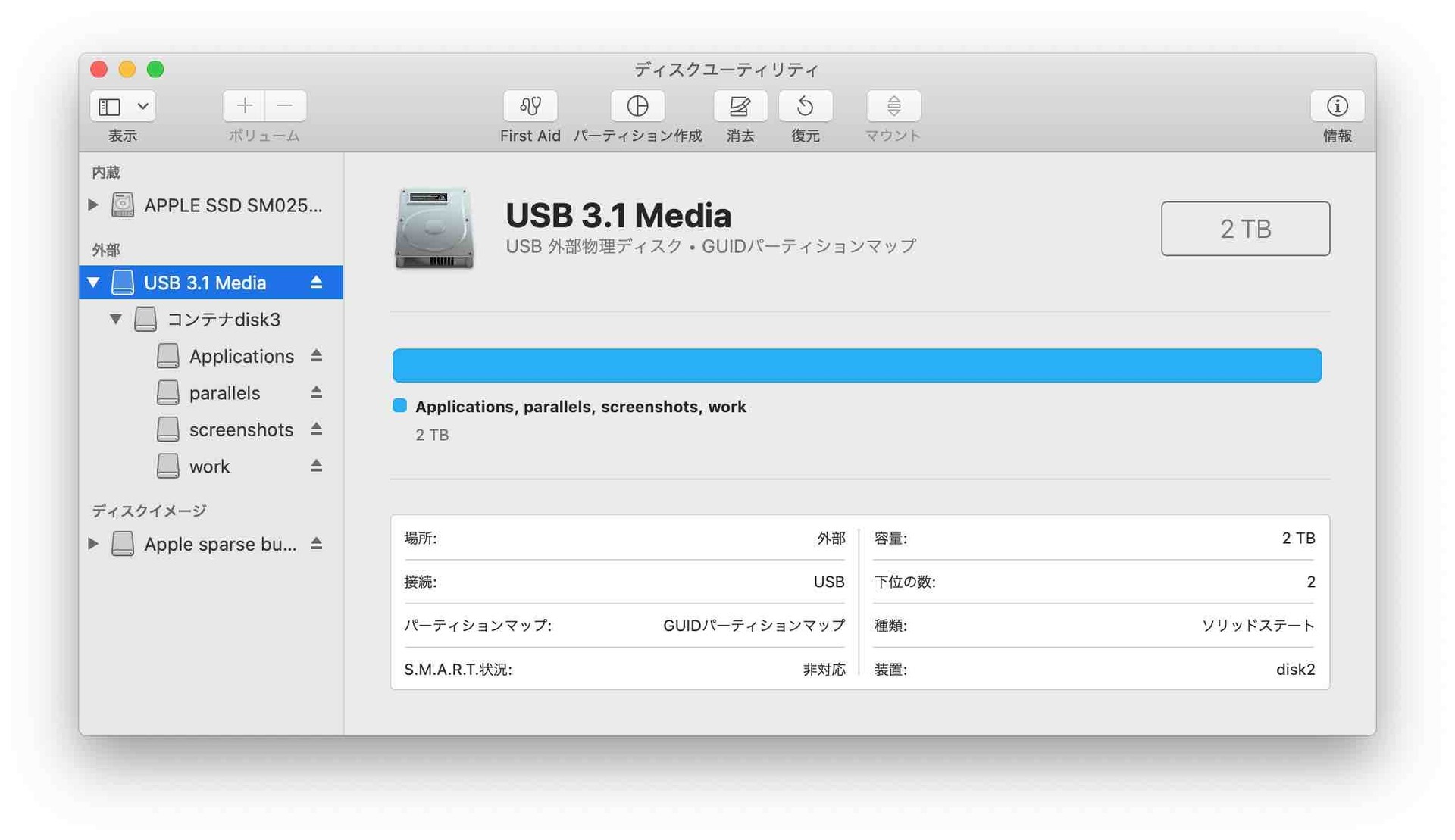This screenshot has height=840, width=1455.
Task: Click the green full-screen window button
Action: coord(155,69)
